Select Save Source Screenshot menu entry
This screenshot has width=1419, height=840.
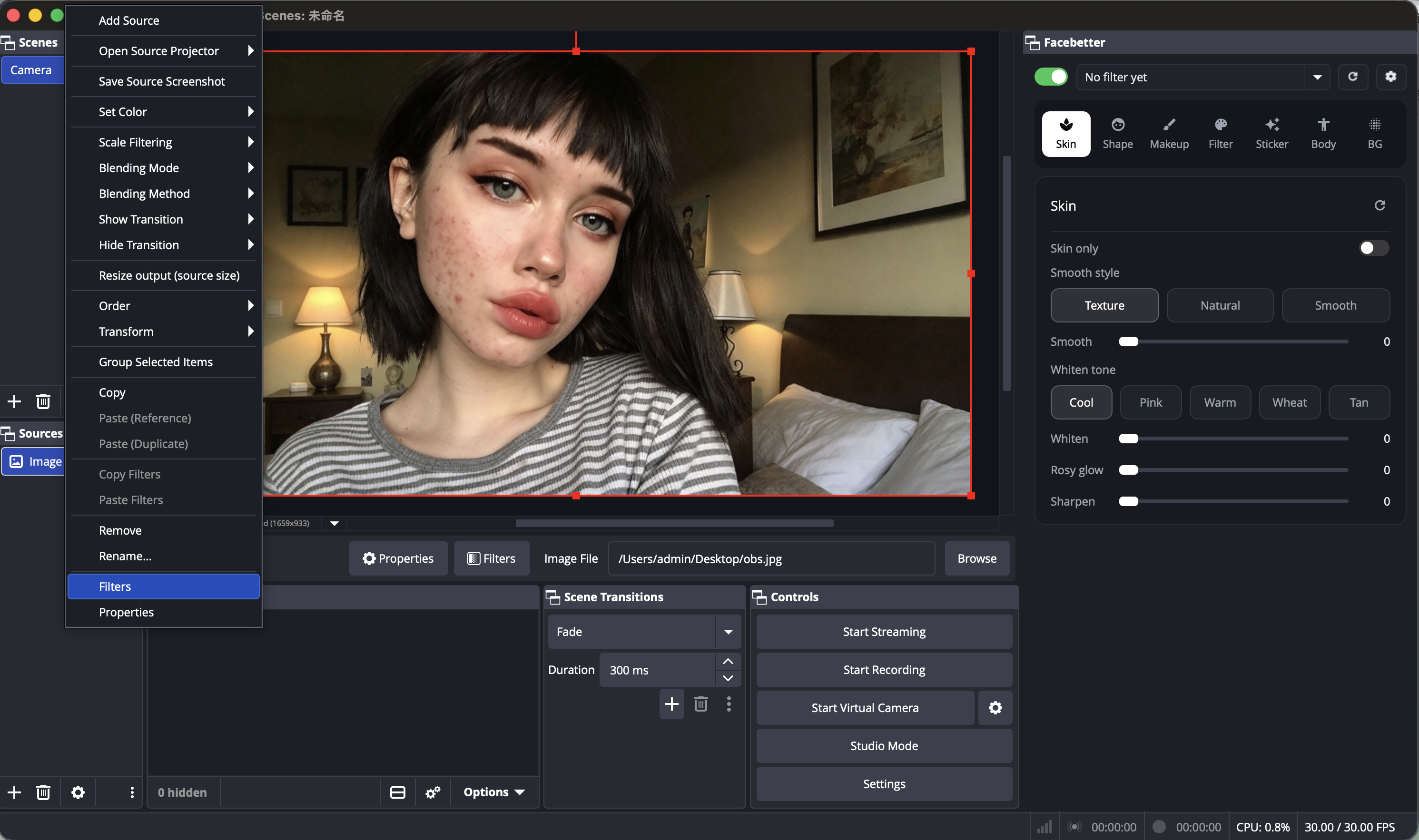coord(164,81)
